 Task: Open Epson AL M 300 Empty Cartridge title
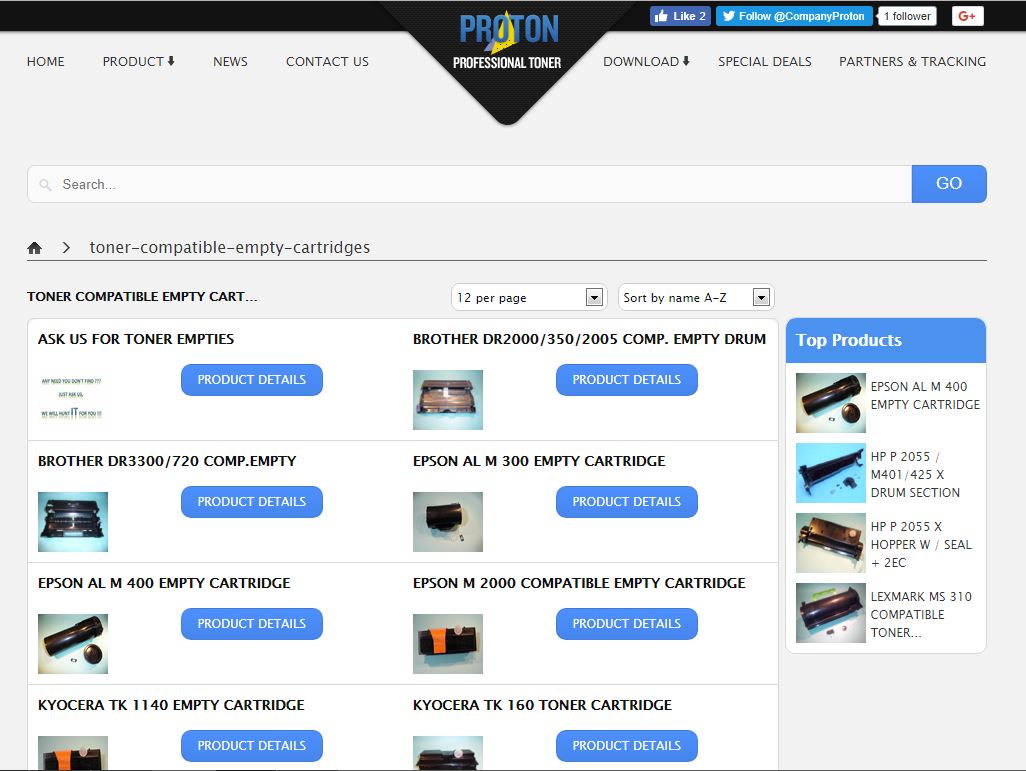coord(539,461)
